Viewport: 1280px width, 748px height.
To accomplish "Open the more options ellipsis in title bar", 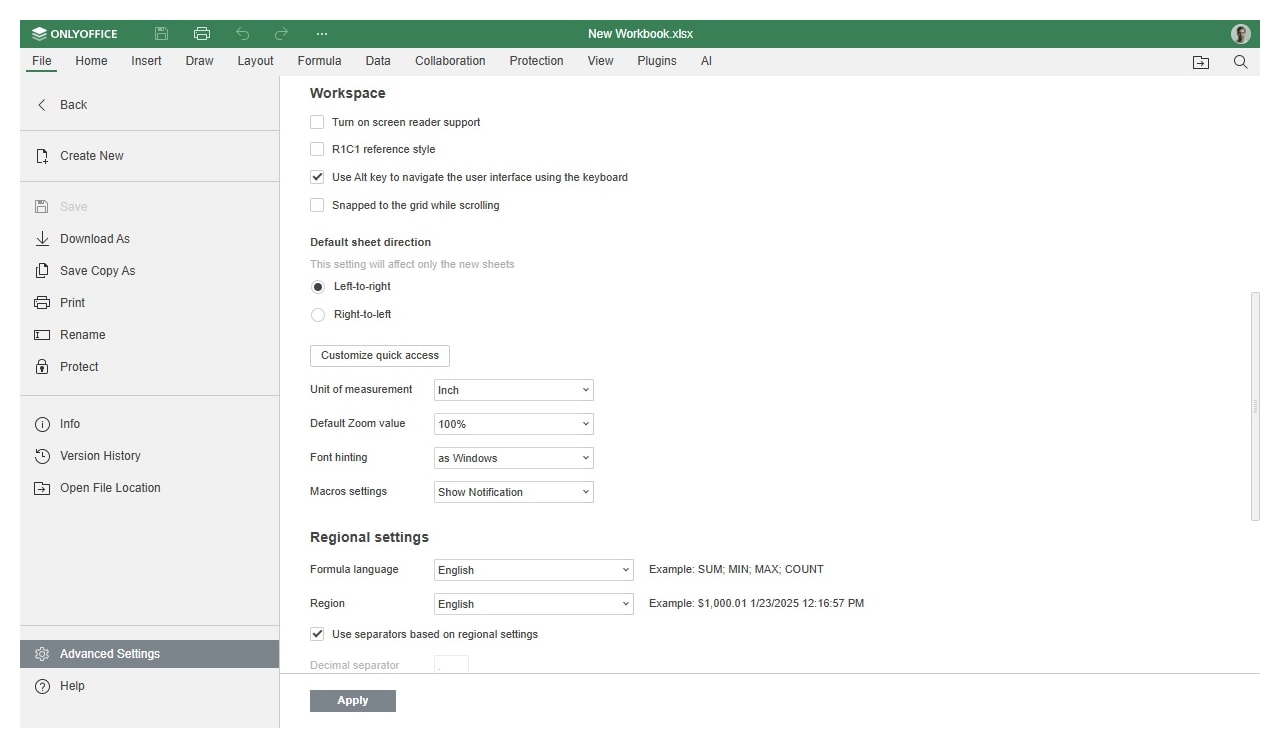I will [x=322, y=33].
